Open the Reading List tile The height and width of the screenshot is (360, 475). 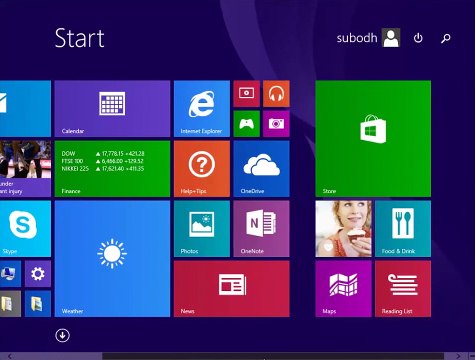(x=403, y=289)
